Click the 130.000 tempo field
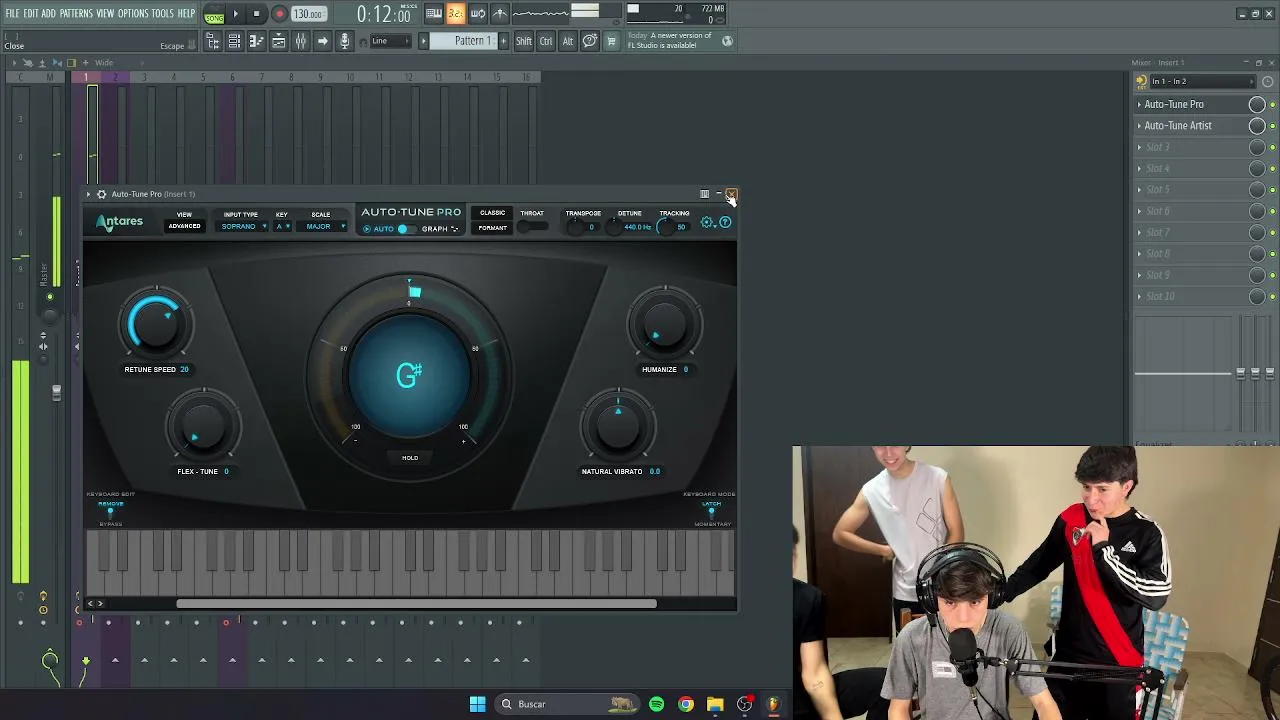This screenshot has height=720, width=1280. 308,14
